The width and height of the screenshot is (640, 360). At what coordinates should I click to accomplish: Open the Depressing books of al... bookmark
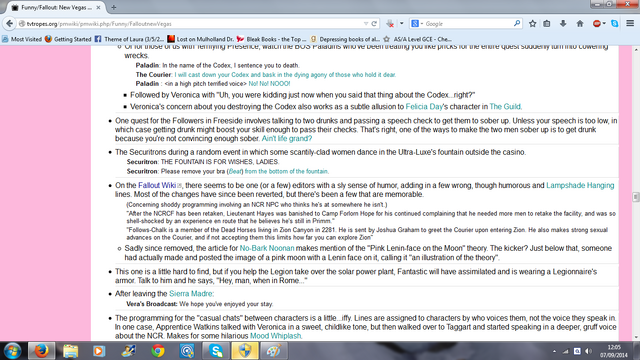(x=345, y=39)
